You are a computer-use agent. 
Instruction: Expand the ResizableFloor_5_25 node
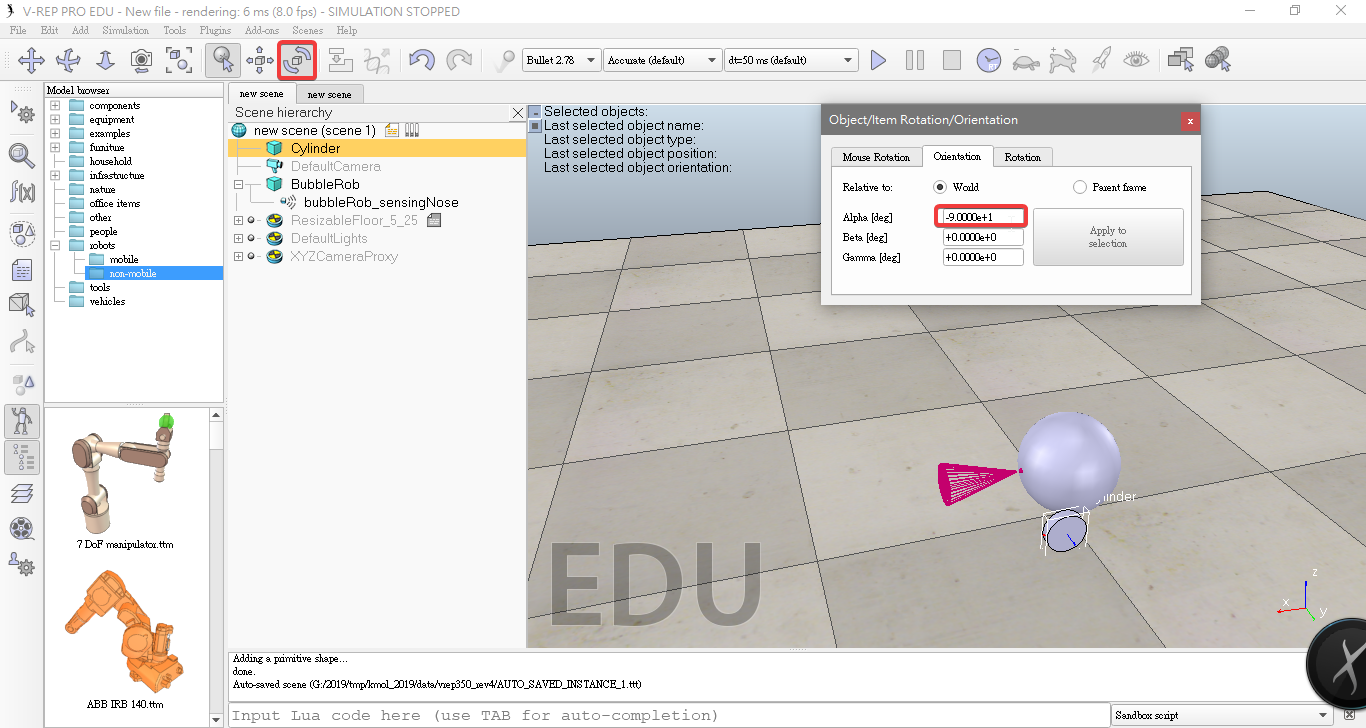click(x=238, y=220)
